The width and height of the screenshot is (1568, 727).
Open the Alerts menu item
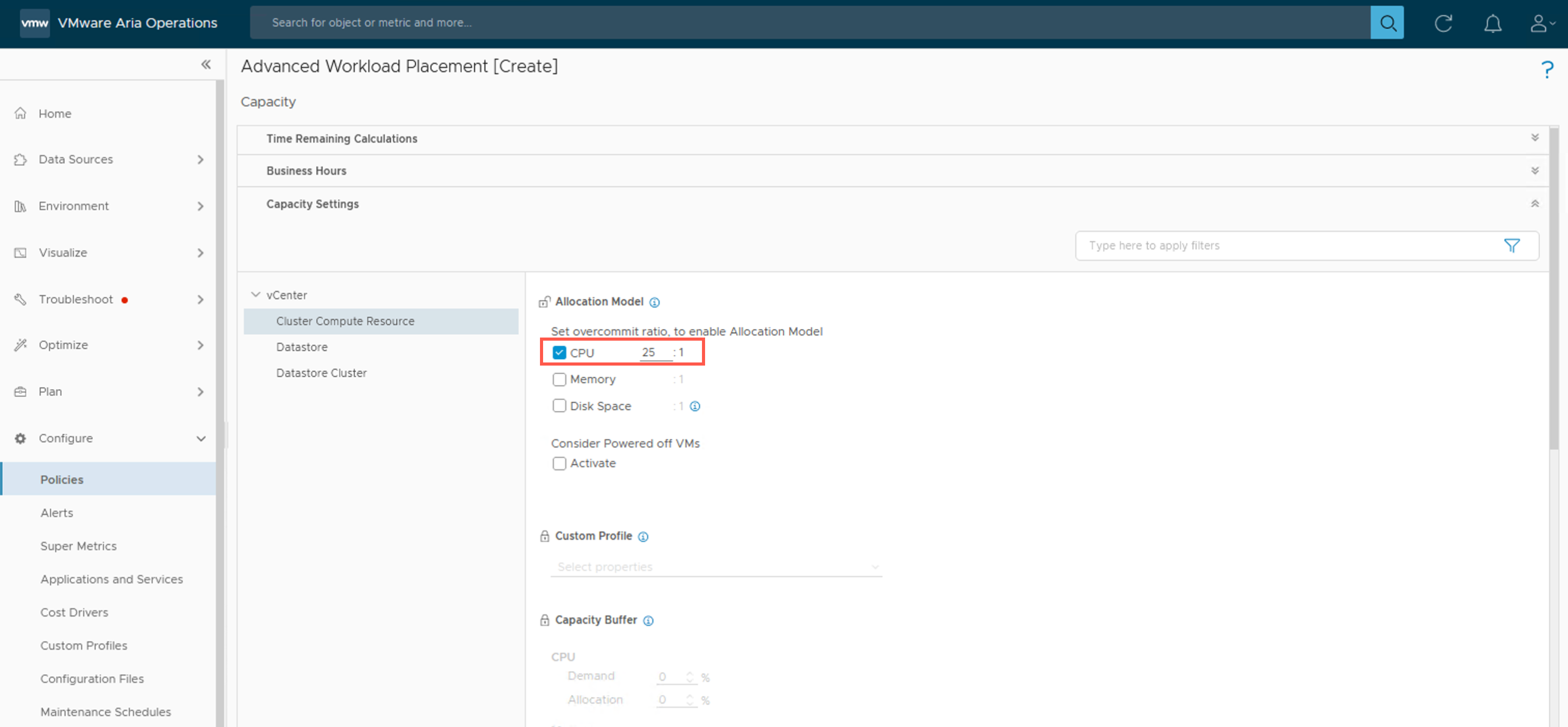pos(57,513)
